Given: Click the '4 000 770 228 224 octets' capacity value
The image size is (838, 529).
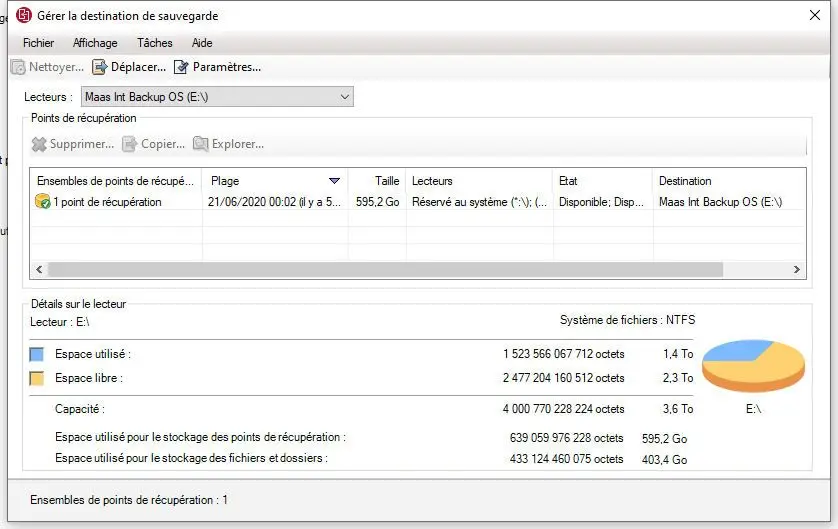Looking at the screenshot, I should coord(563,409).
